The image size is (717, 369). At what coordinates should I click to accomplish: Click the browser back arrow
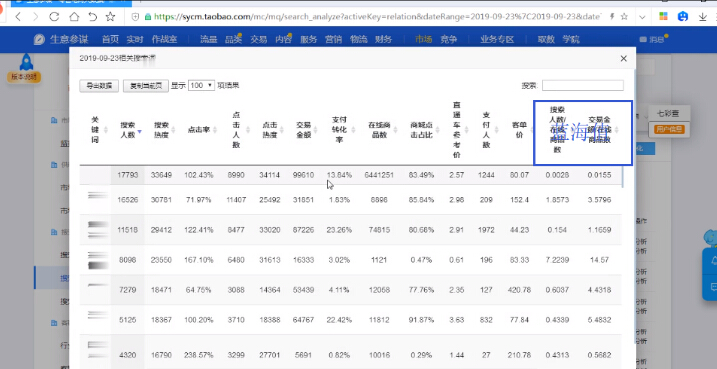18,17
